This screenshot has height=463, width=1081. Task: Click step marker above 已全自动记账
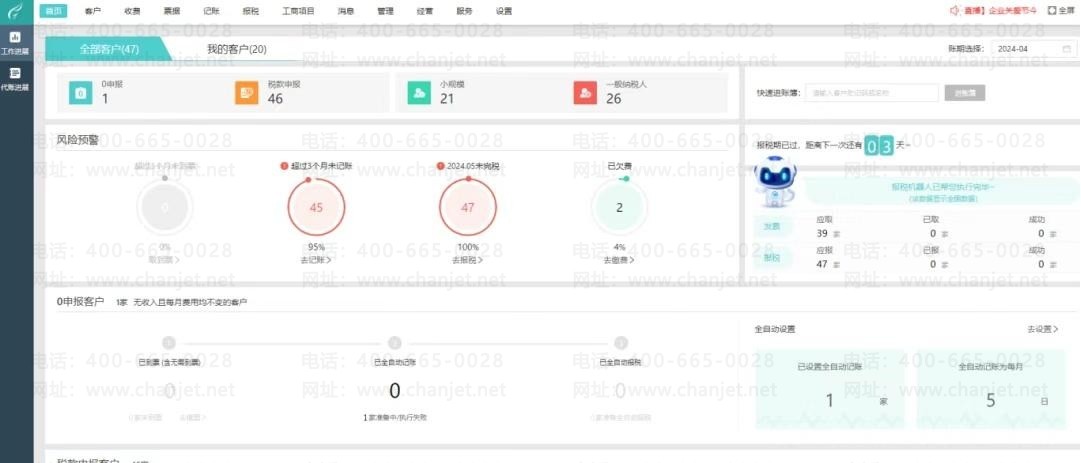(x=394, y=343)
